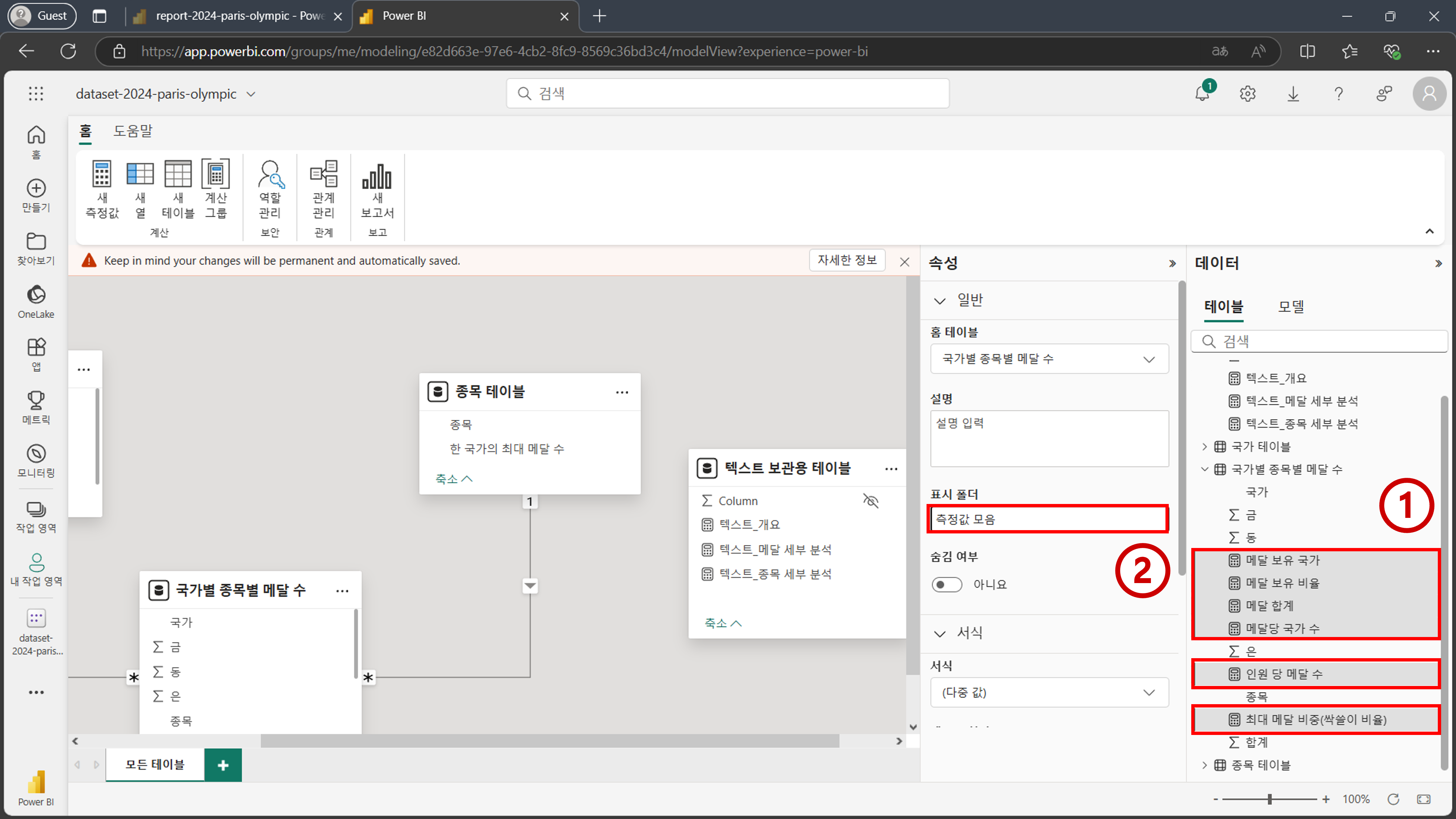Screen dimensions: 1456x819
Task: Open the dataset-2024-paris-olympic title dropdown
Action: click(x=251, y=94)
